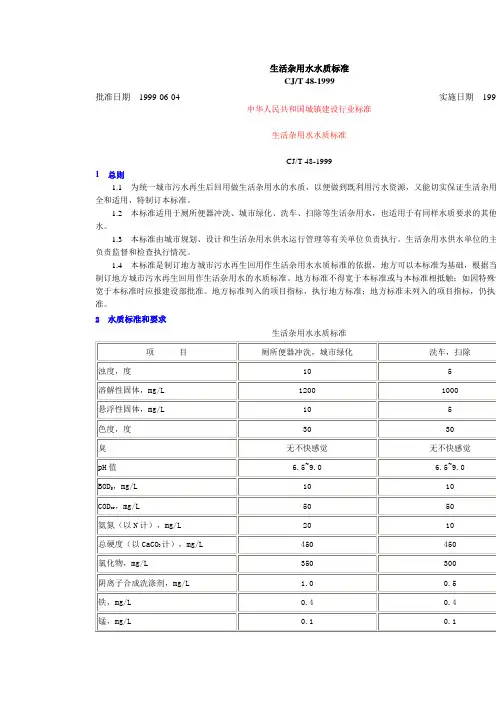
Task: Select the 总硬度（以 CaCO₃ 计） row label
Action: [x=150, y=544]
